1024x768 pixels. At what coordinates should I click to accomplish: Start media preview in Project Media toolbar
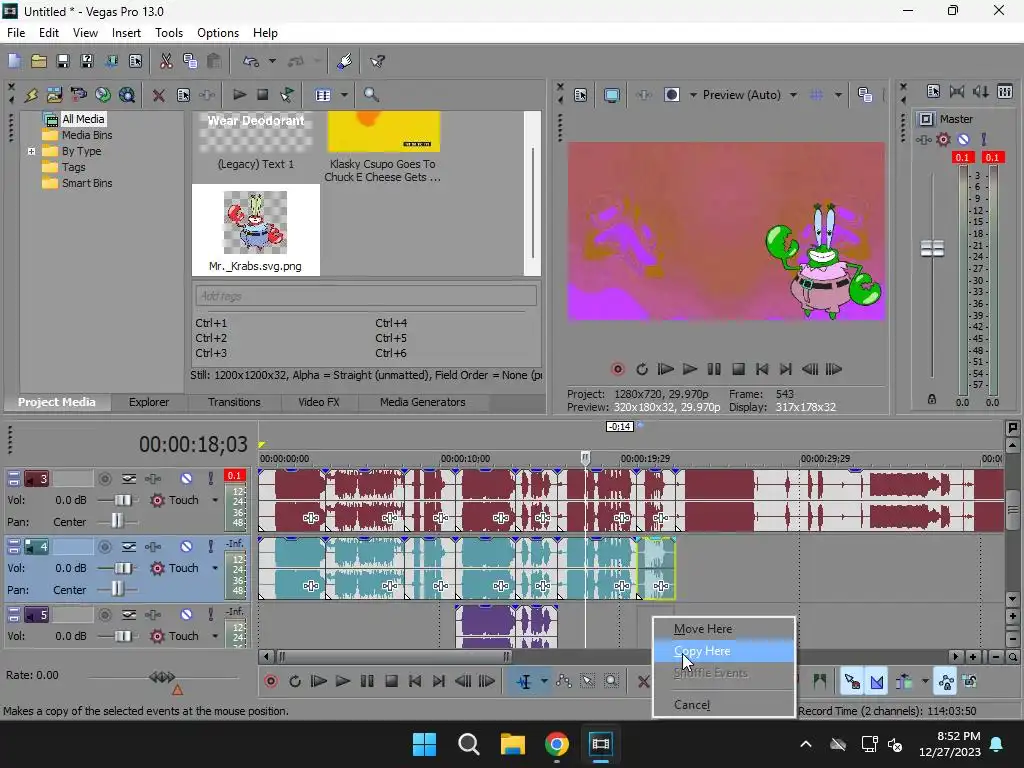click(x=239, y=95)
